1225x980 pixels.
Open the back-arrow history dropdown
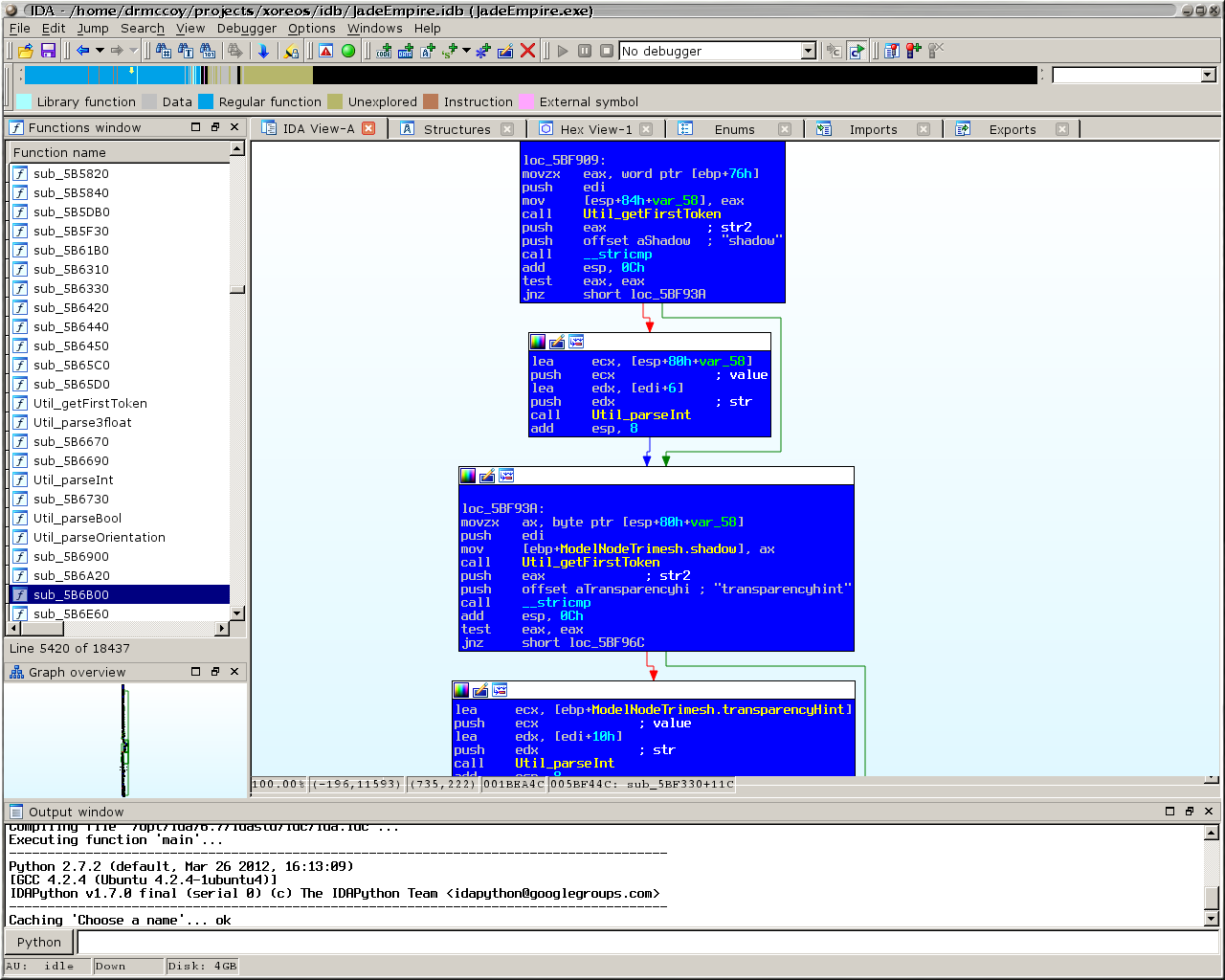[x=100, y=51]
